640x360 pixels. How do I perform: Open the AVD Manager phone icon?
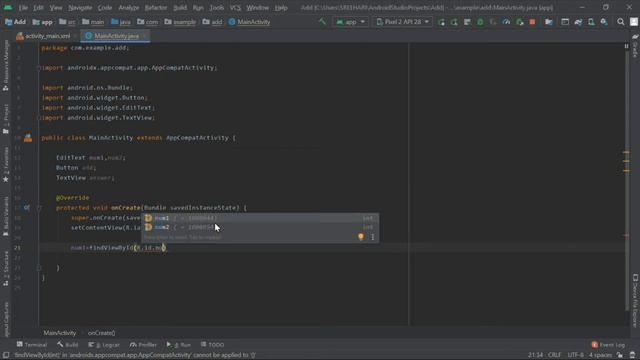click(591, 22)
